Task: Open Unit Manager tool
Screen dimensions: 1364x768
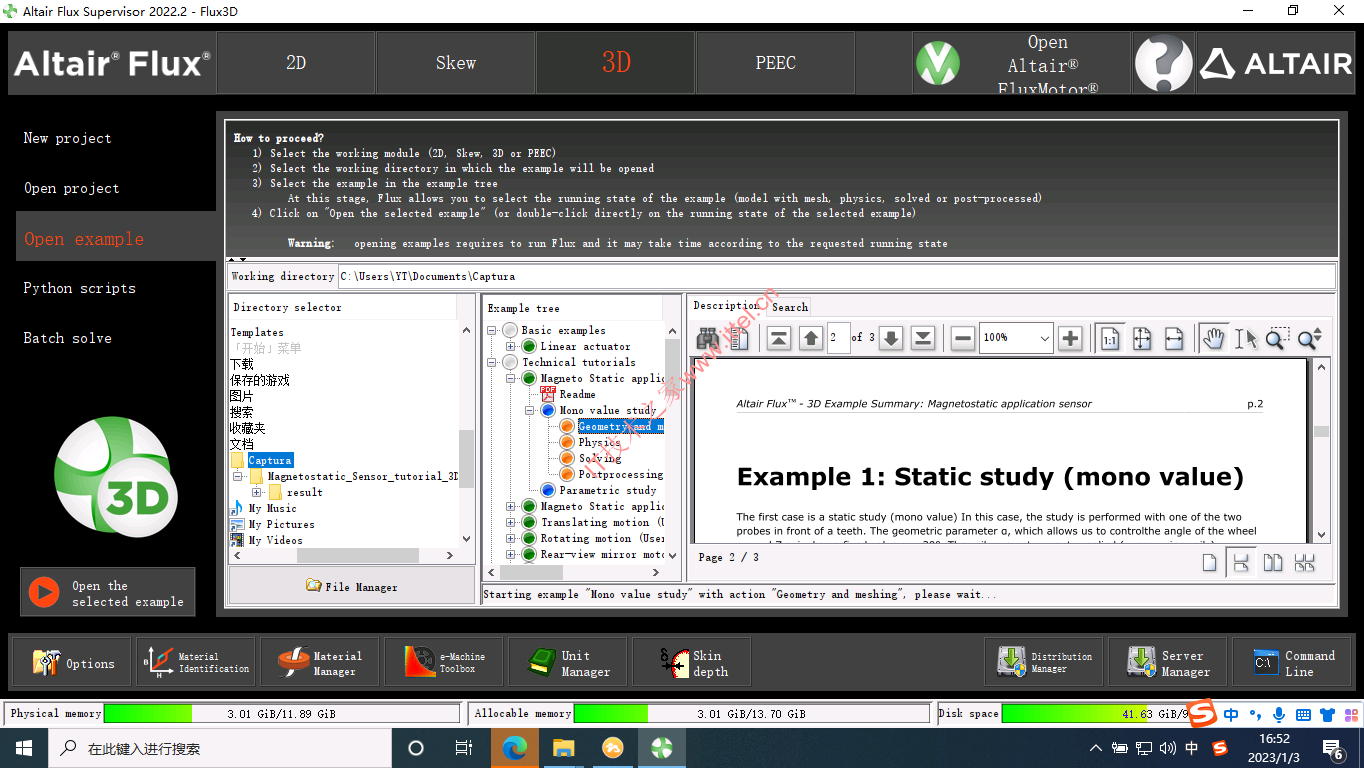Action: click(567, 663)
